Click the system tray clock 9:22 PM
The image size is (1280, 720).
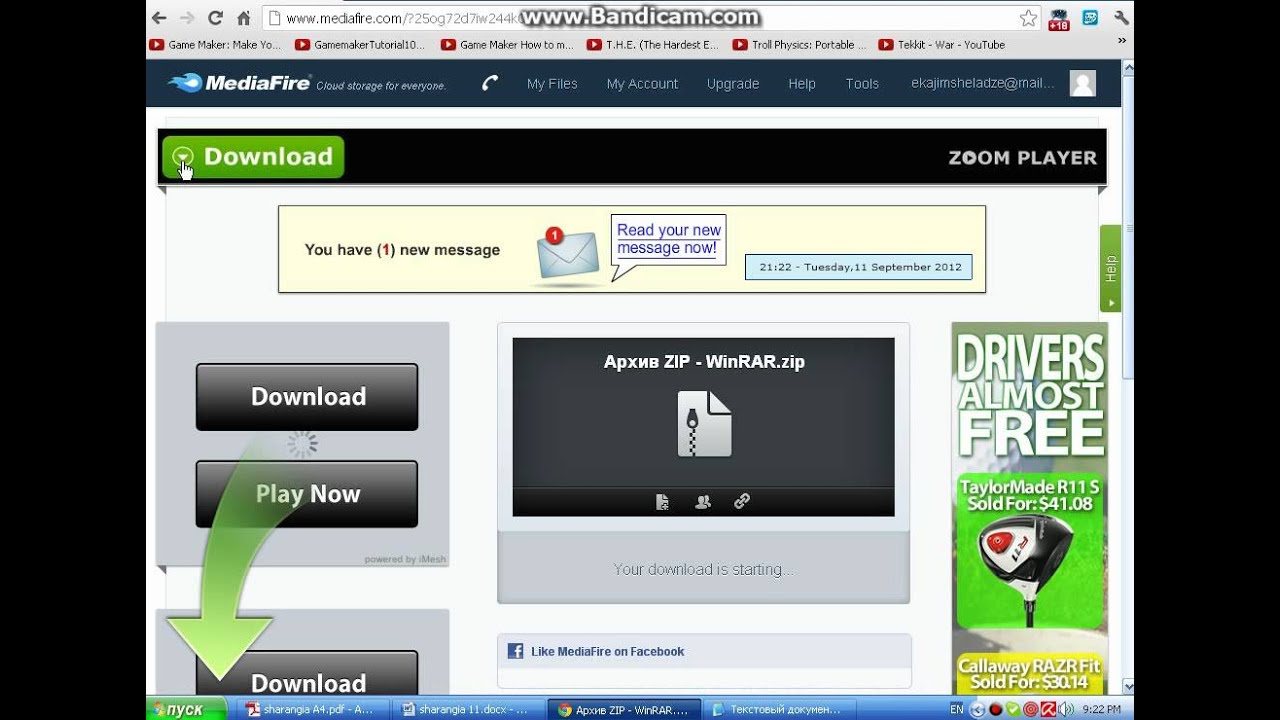[1101, 709]
